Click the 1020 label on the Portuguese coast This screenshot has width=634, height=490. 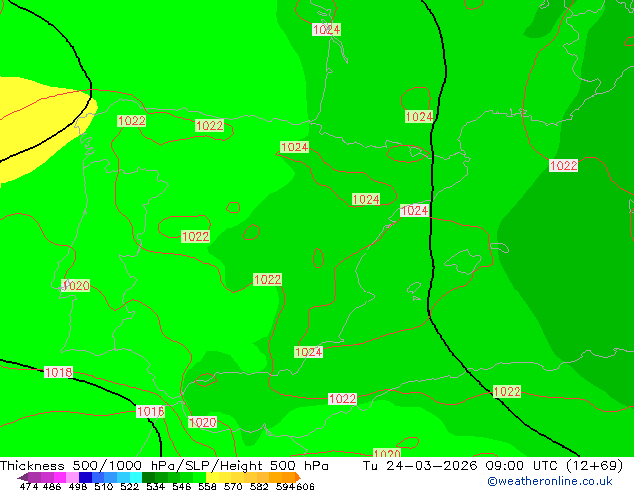click(76, 285)
